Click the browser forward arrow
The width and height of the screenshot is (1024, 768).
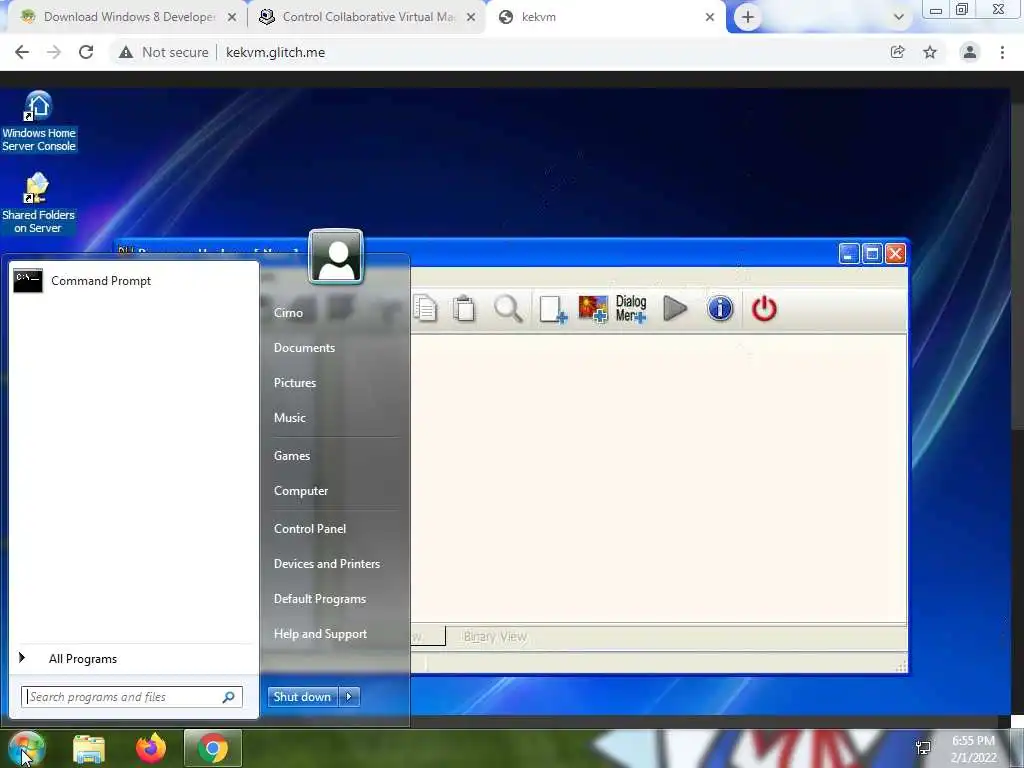pyautogui.click(x=54, y=52)
